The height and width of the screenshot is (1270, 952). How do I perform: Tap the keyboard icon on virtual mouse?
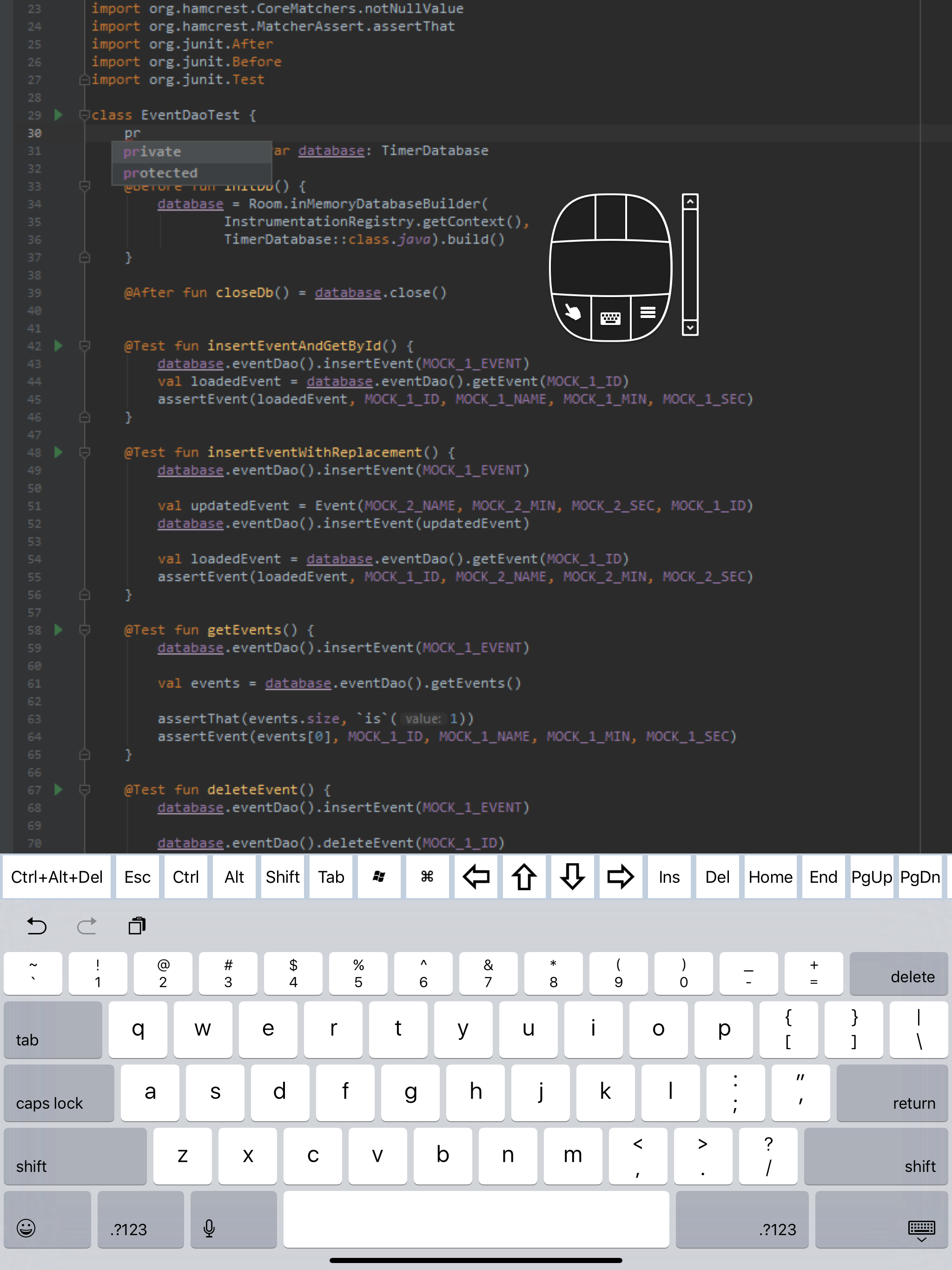[610, 317]
